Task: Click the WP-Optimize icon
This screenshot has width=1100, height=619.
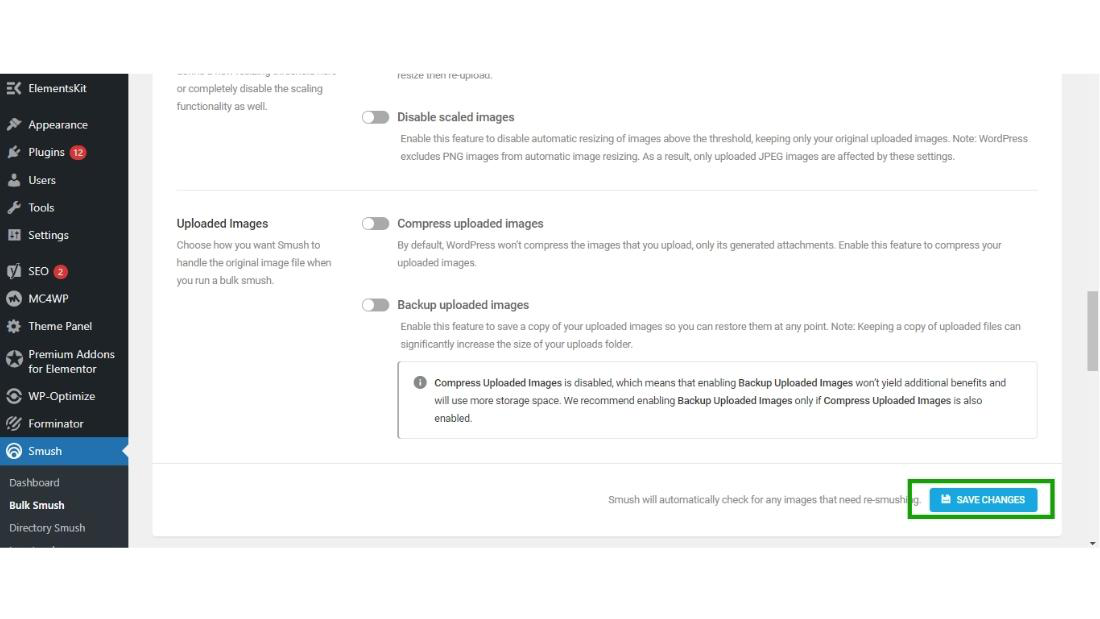Action: 14,396
